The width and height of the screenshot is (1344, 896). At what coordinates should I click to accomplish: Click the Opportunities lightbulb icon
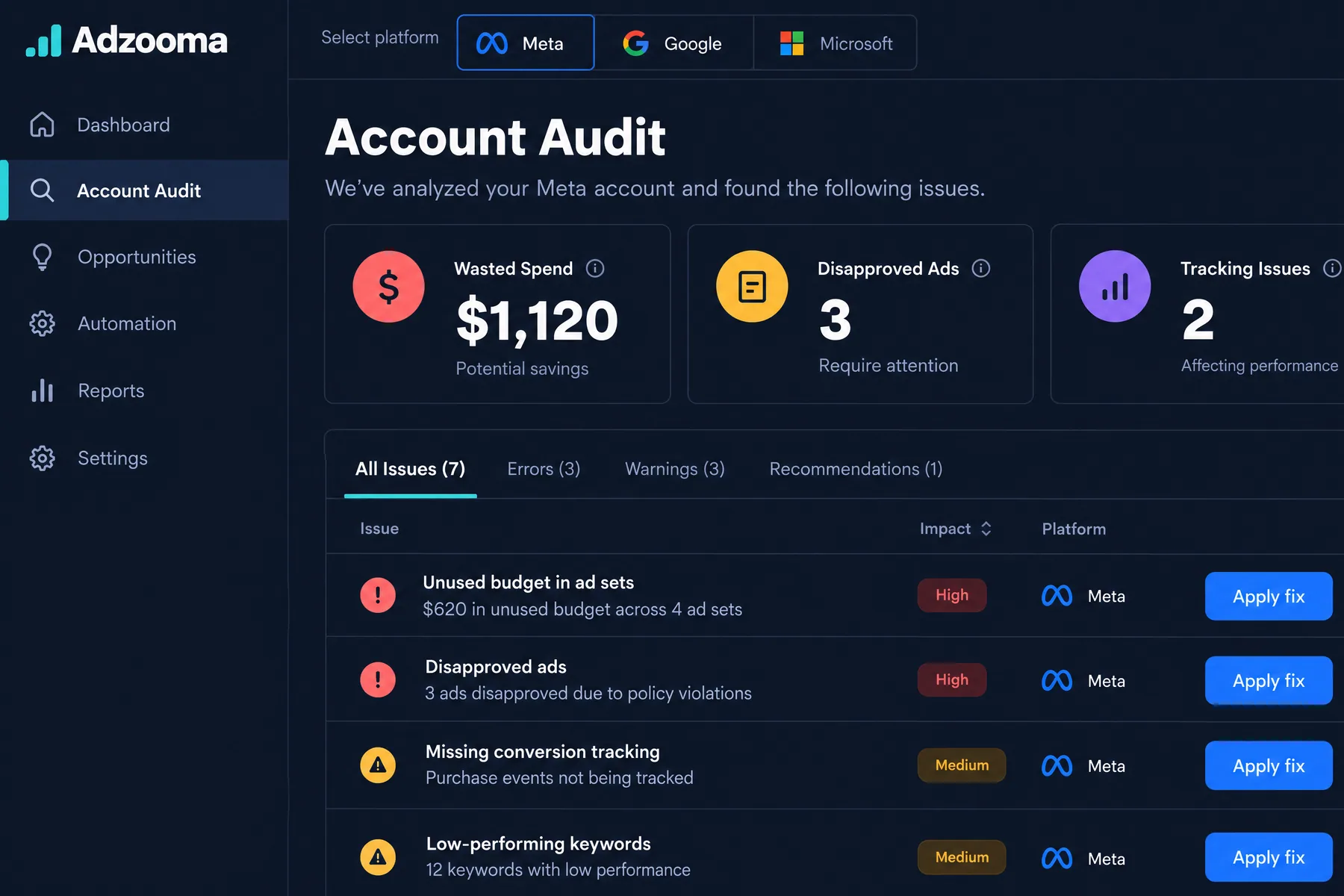(42, 257)
